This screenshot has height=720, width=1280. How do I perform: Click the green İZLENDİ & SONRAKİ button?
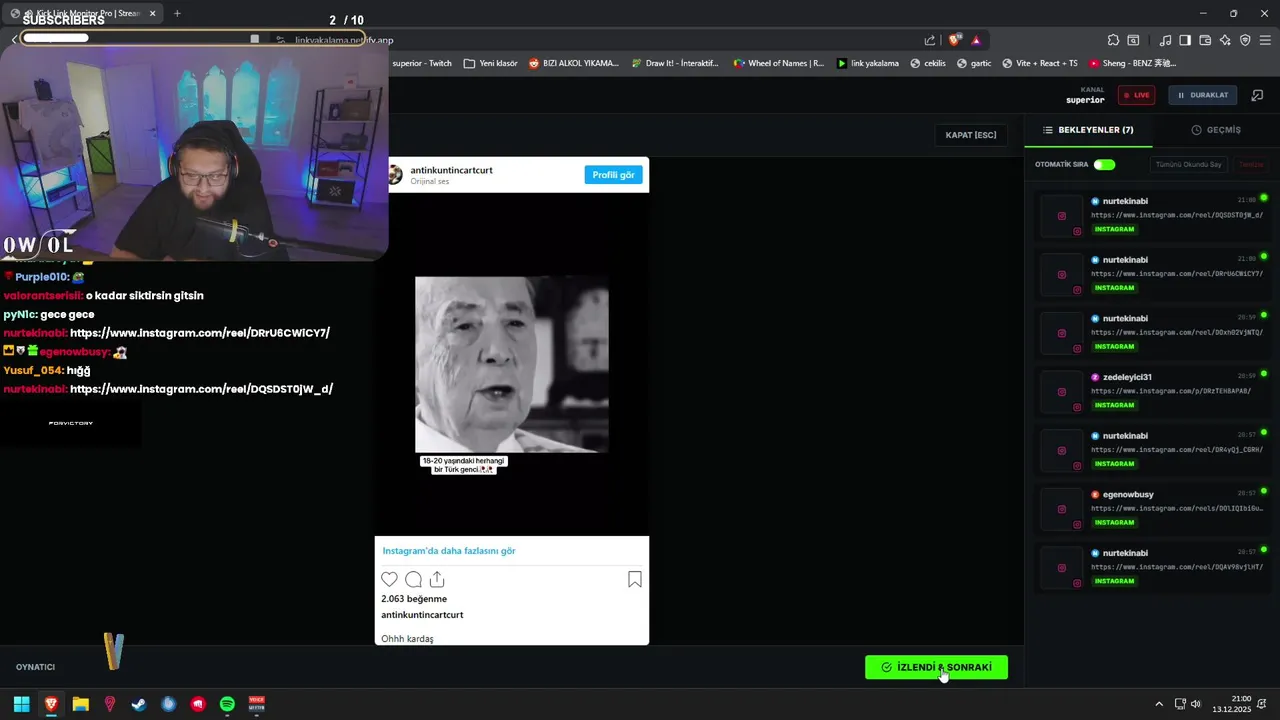click(936, 667)
